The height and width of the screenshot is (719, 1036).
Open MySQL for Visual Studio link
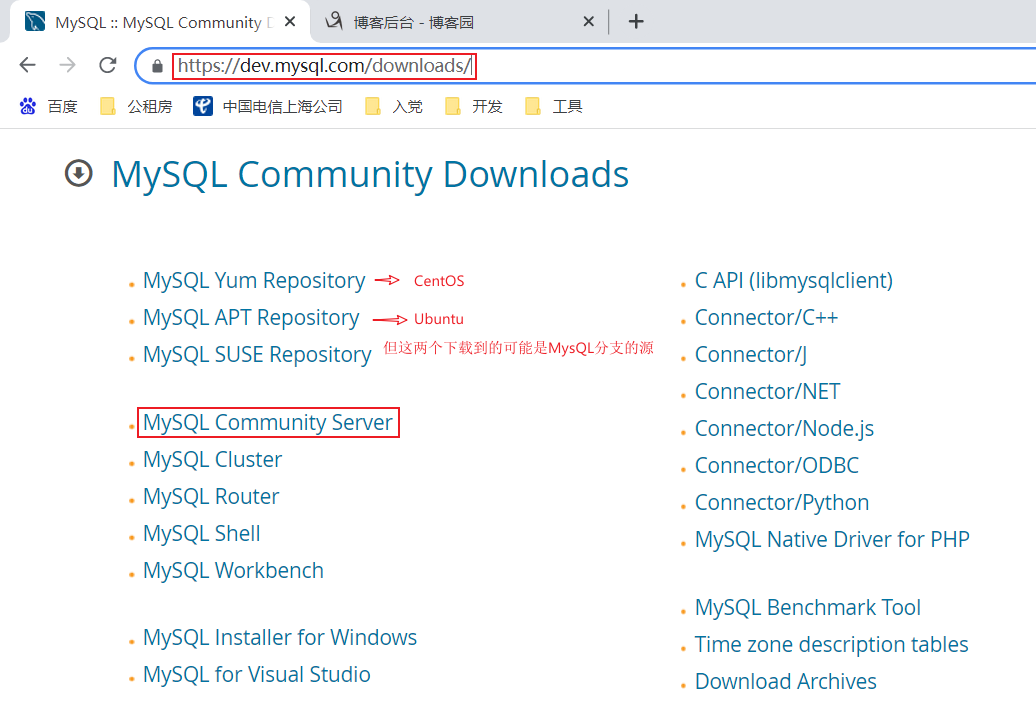[256, 674]
